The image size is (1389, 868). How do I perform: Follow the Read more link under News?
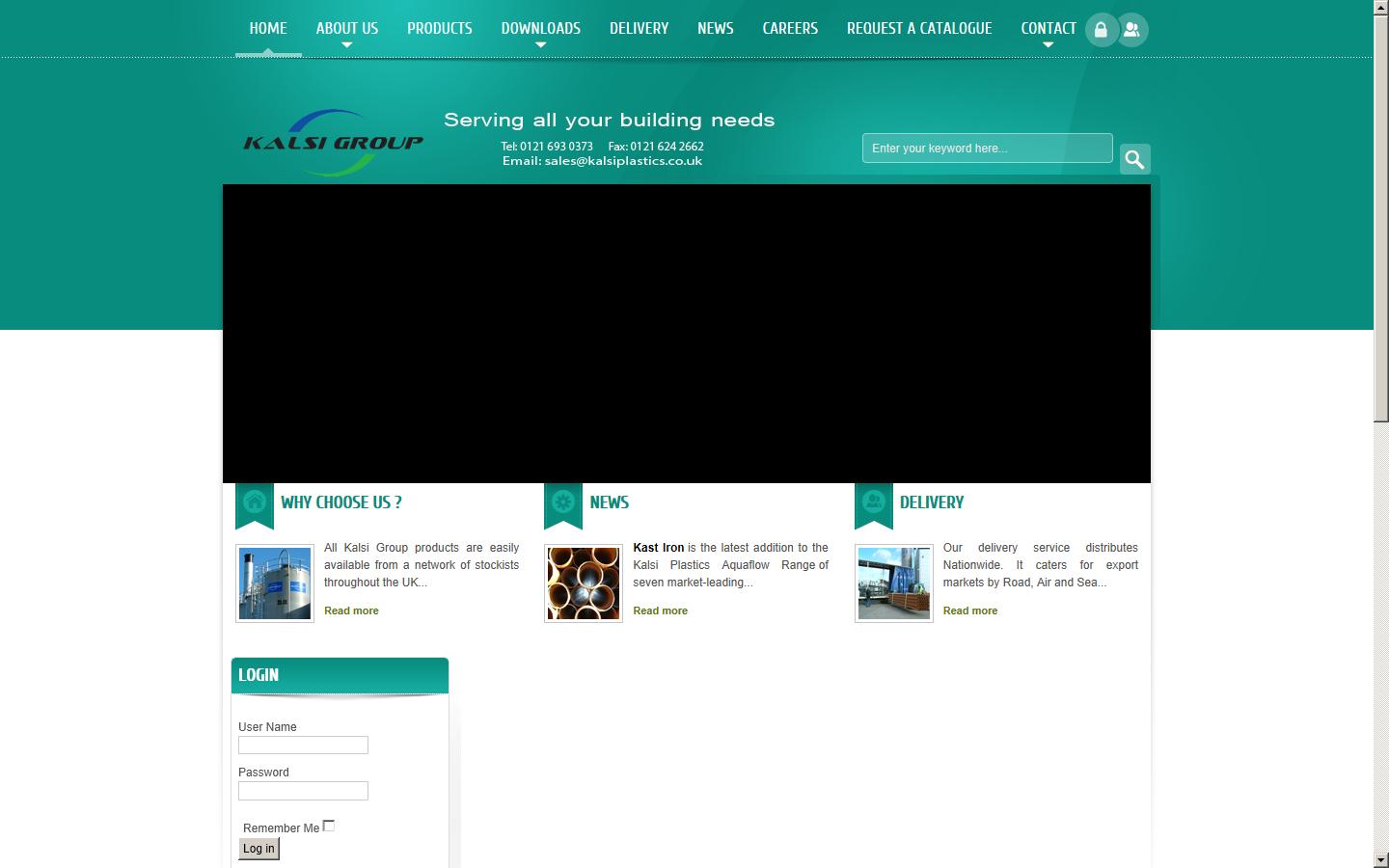660,610
